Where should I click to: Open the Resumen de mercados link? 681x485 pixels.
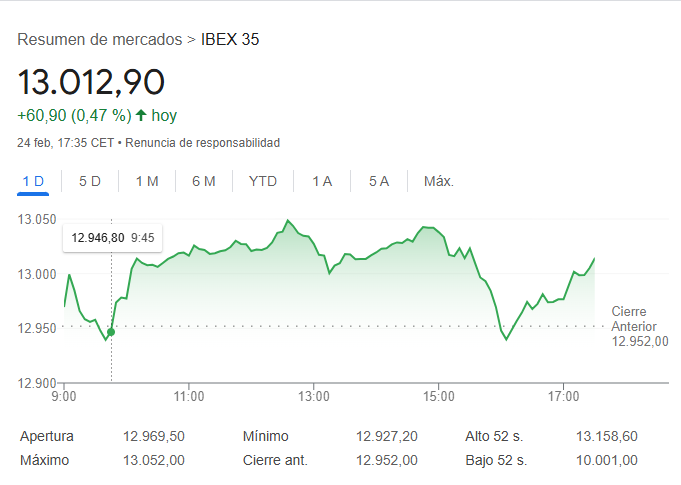click(100, 40)
